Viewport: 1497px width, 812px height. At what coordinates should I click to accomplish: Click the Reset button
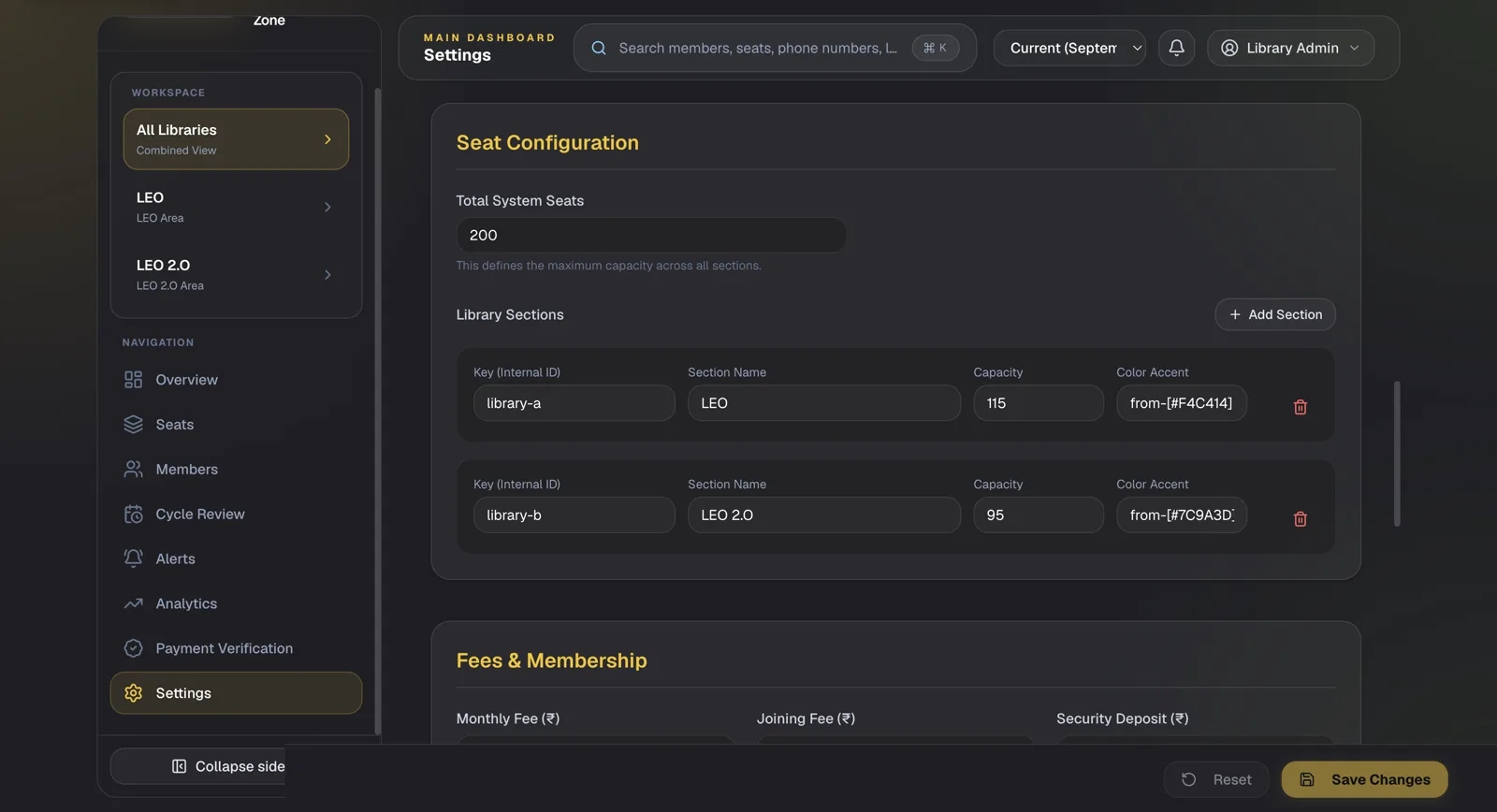(x=1215, y=779)
